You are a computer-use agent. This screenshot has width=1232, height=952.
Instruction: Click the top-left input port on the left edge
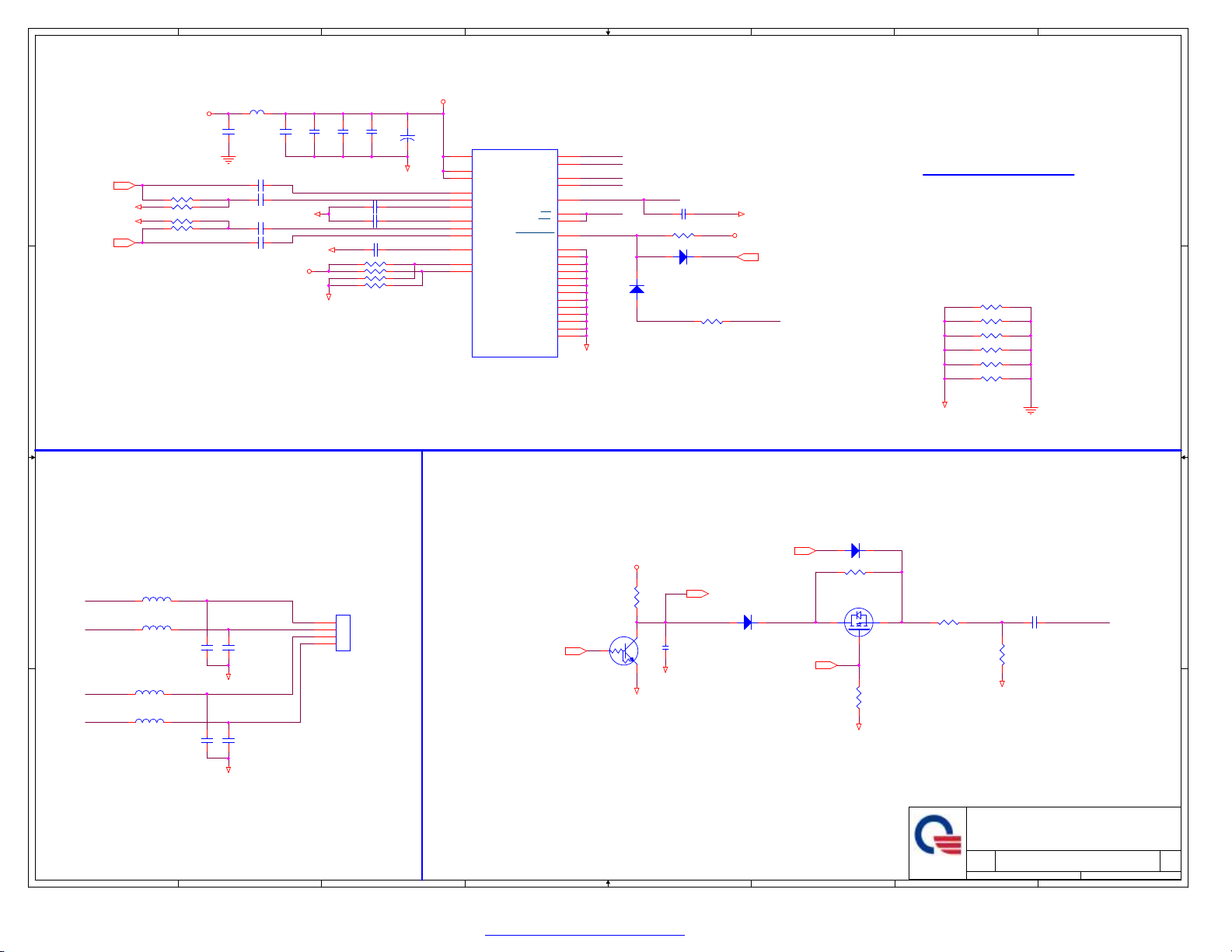coord(124,185)
